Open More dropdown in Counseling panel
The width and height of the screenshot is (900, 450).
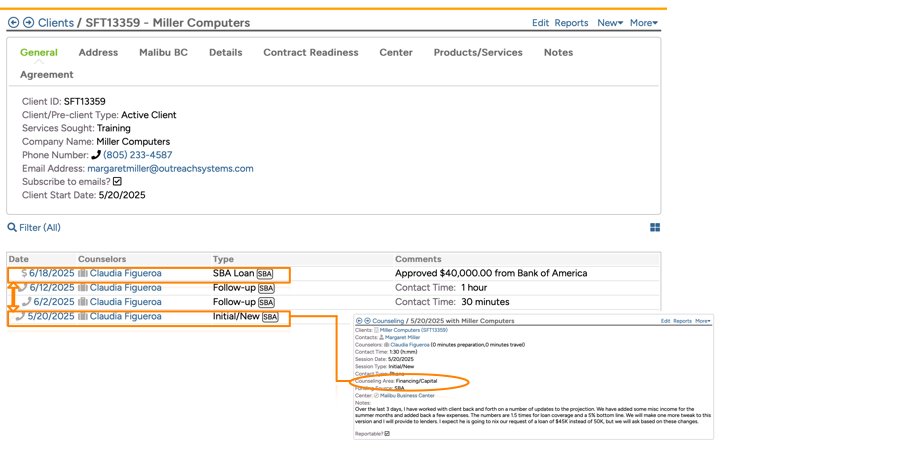(x=703, y=321)
